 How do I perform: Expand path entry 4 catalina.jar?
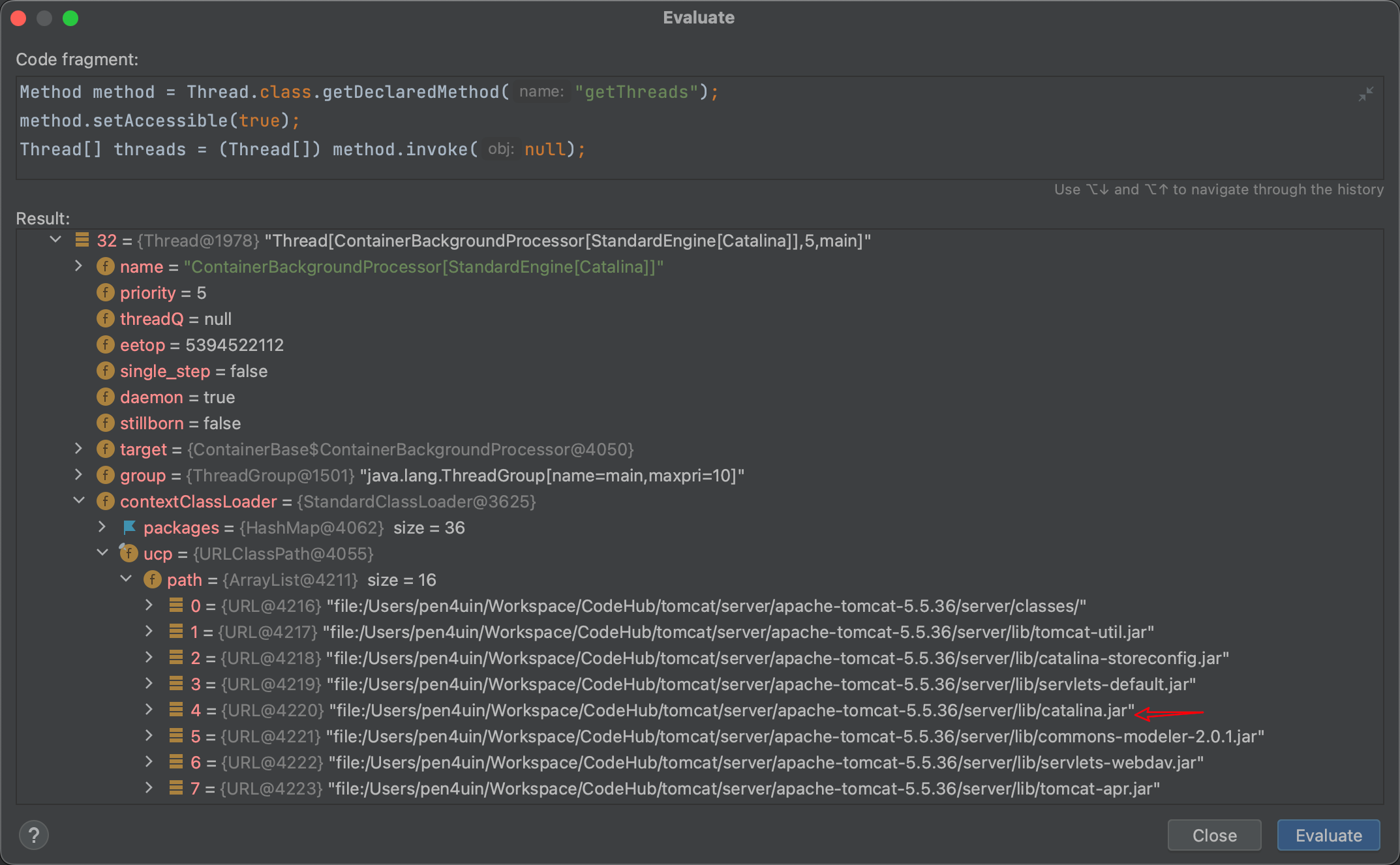click(x=149, y=709)
